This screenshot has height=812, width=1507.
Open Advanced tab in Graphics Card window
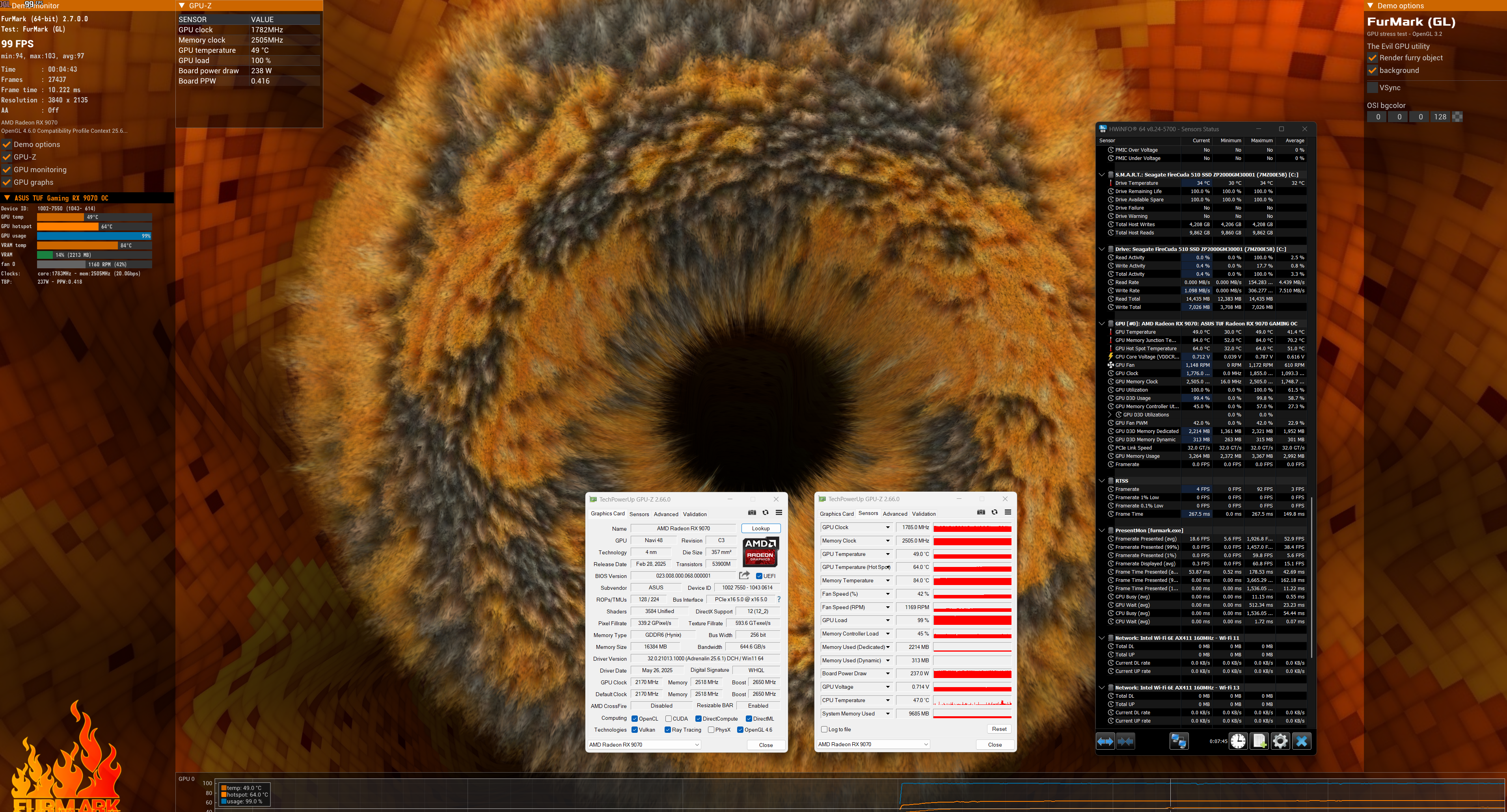[x=666, y=514]
